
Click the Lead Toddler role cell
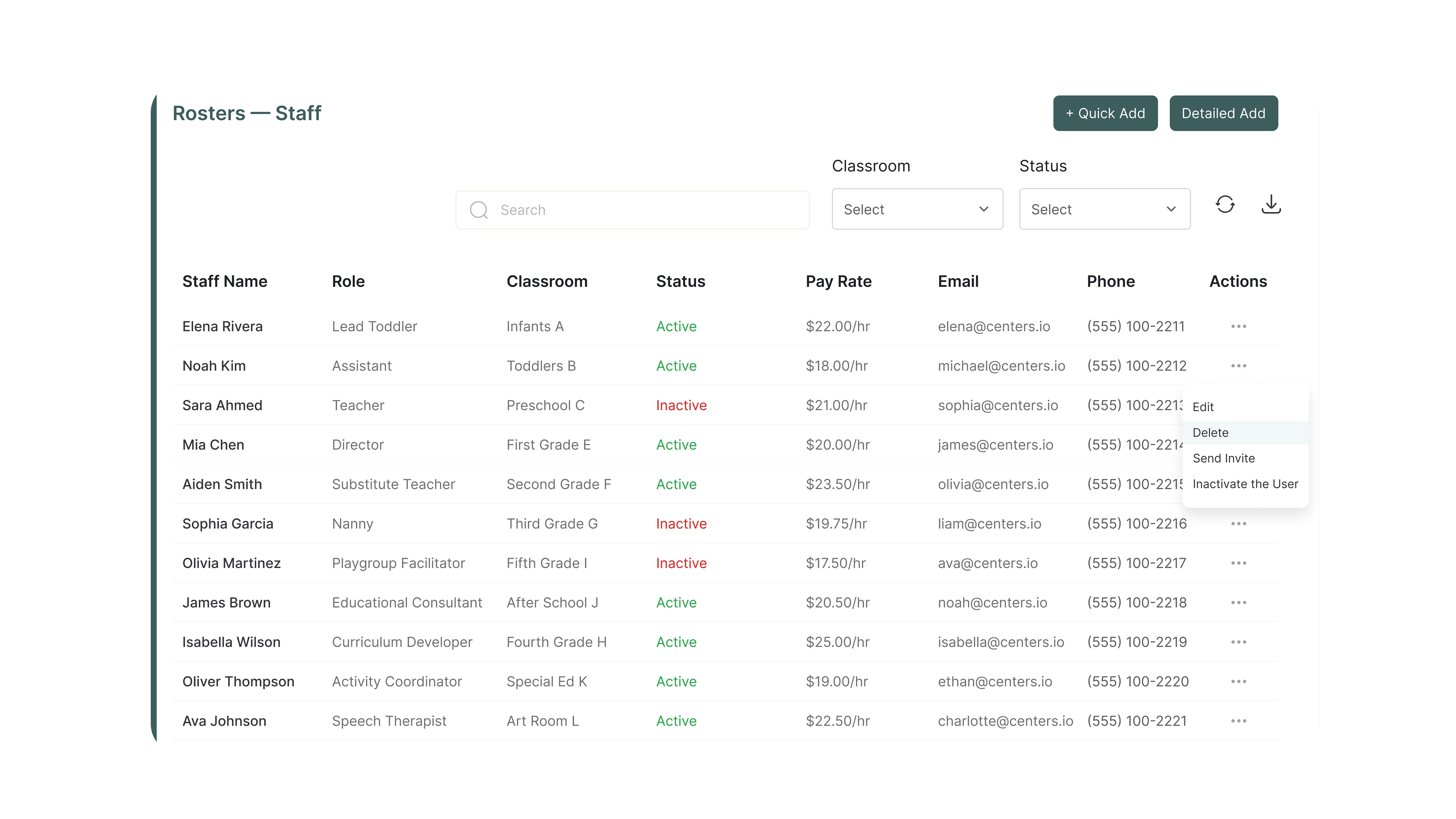(x=374, y=327)
